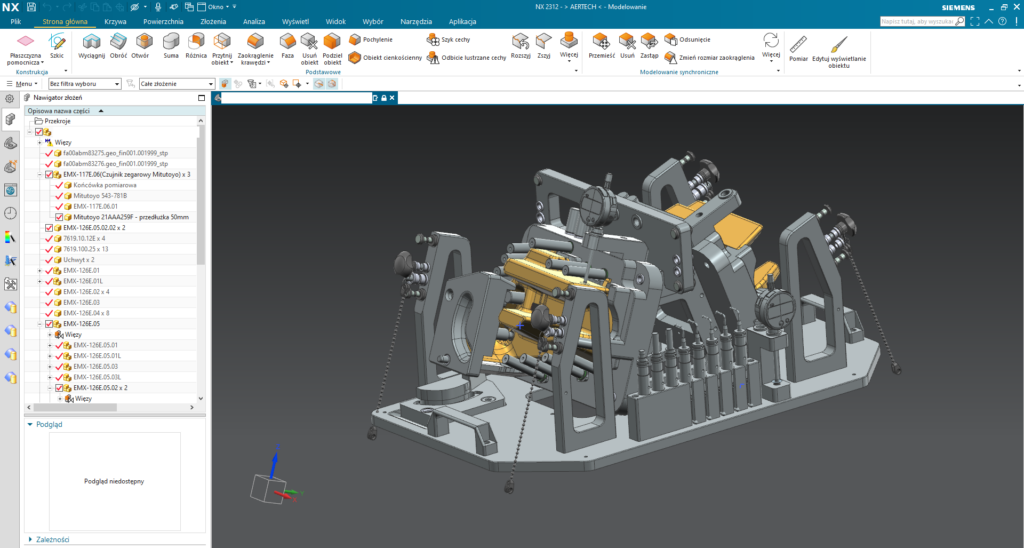Switch to the Narzędzia ribbon tab
Image resolution: width=1024 pixels, height=548 pixels.
click(x=416, y=22)
